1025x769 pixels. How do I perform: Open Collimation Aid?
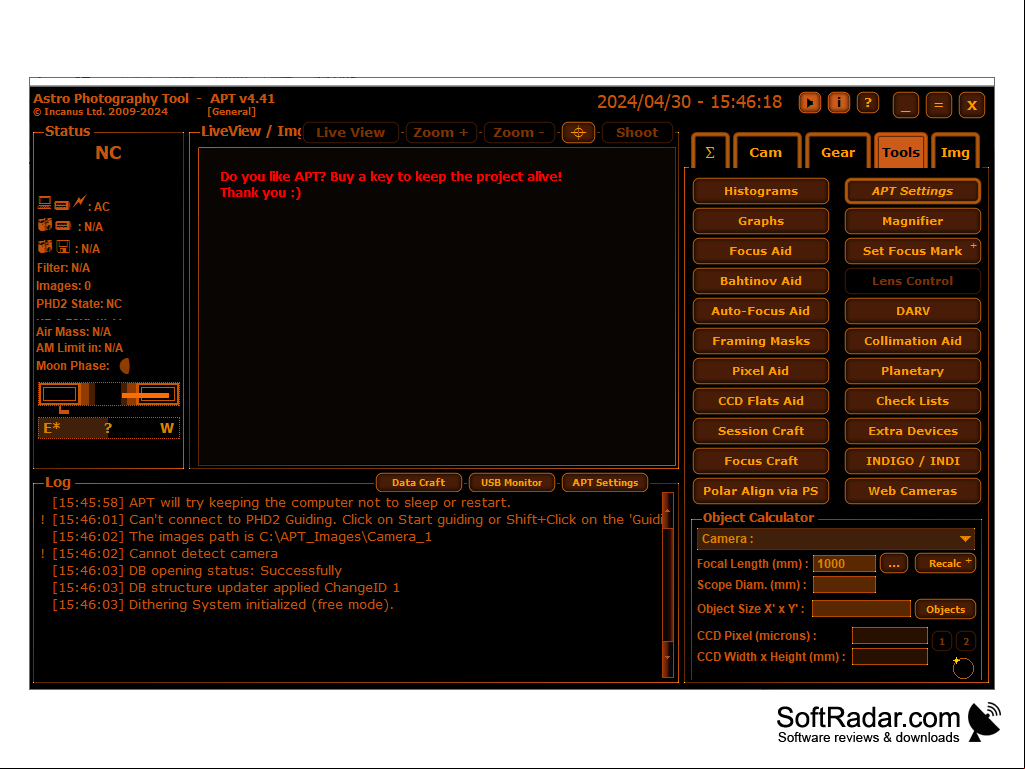(913, 341)
